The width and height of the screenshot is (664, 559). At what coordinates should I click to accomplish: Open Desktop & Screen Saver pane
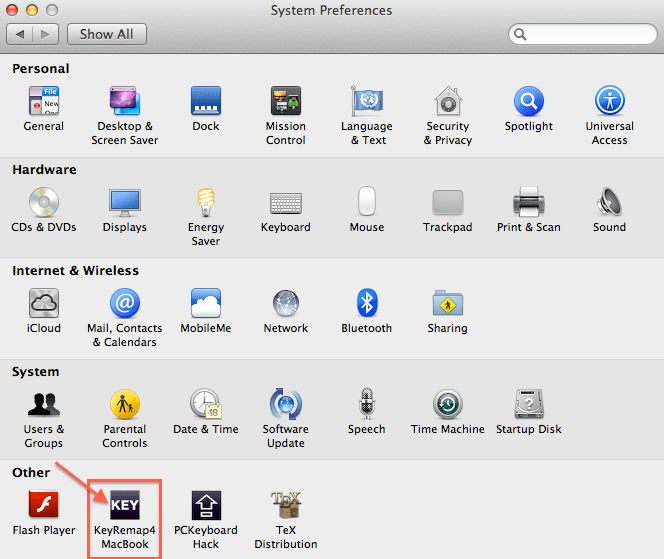[124, 102]
